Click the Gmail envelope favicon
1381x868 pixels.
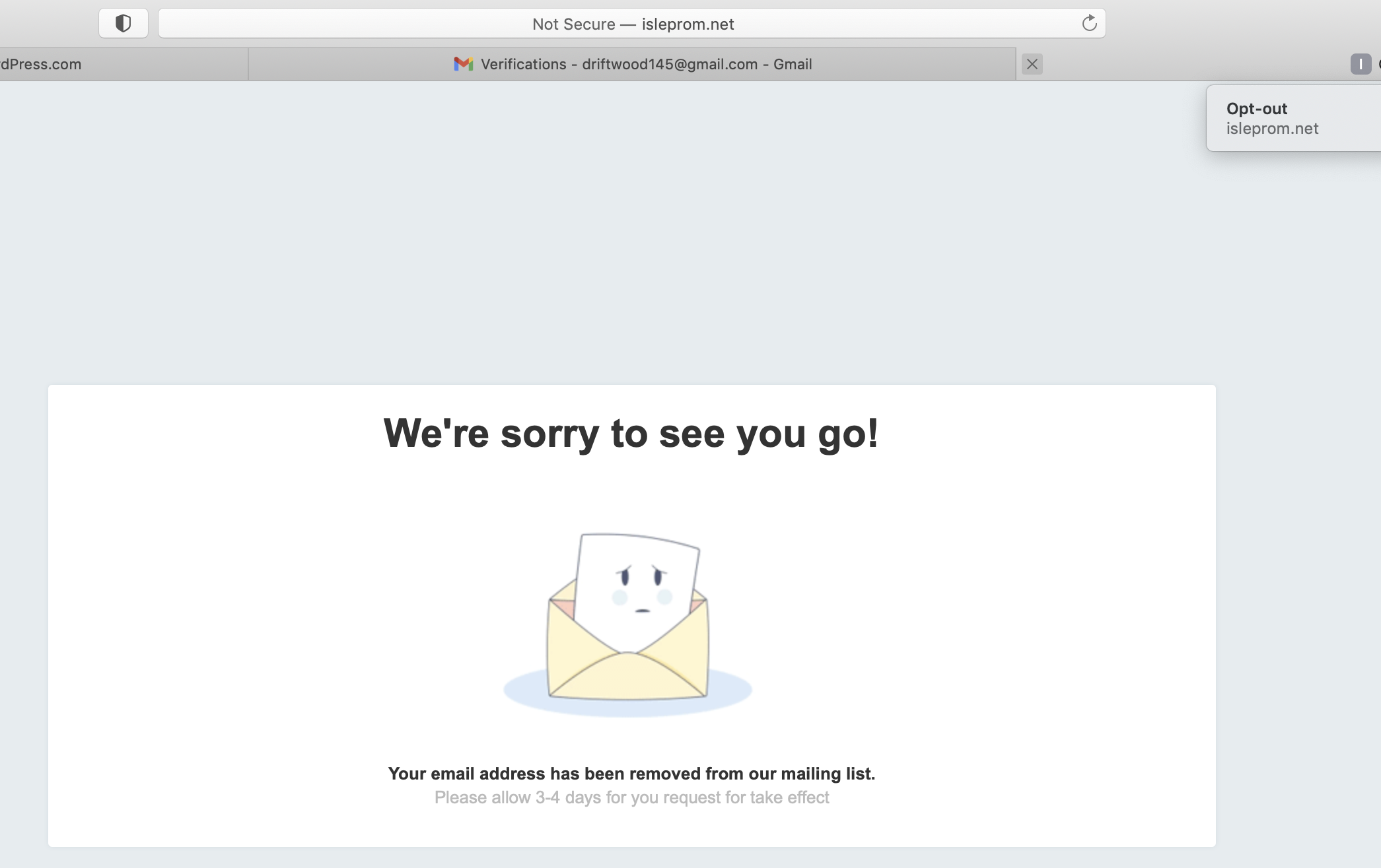point(464,64)
